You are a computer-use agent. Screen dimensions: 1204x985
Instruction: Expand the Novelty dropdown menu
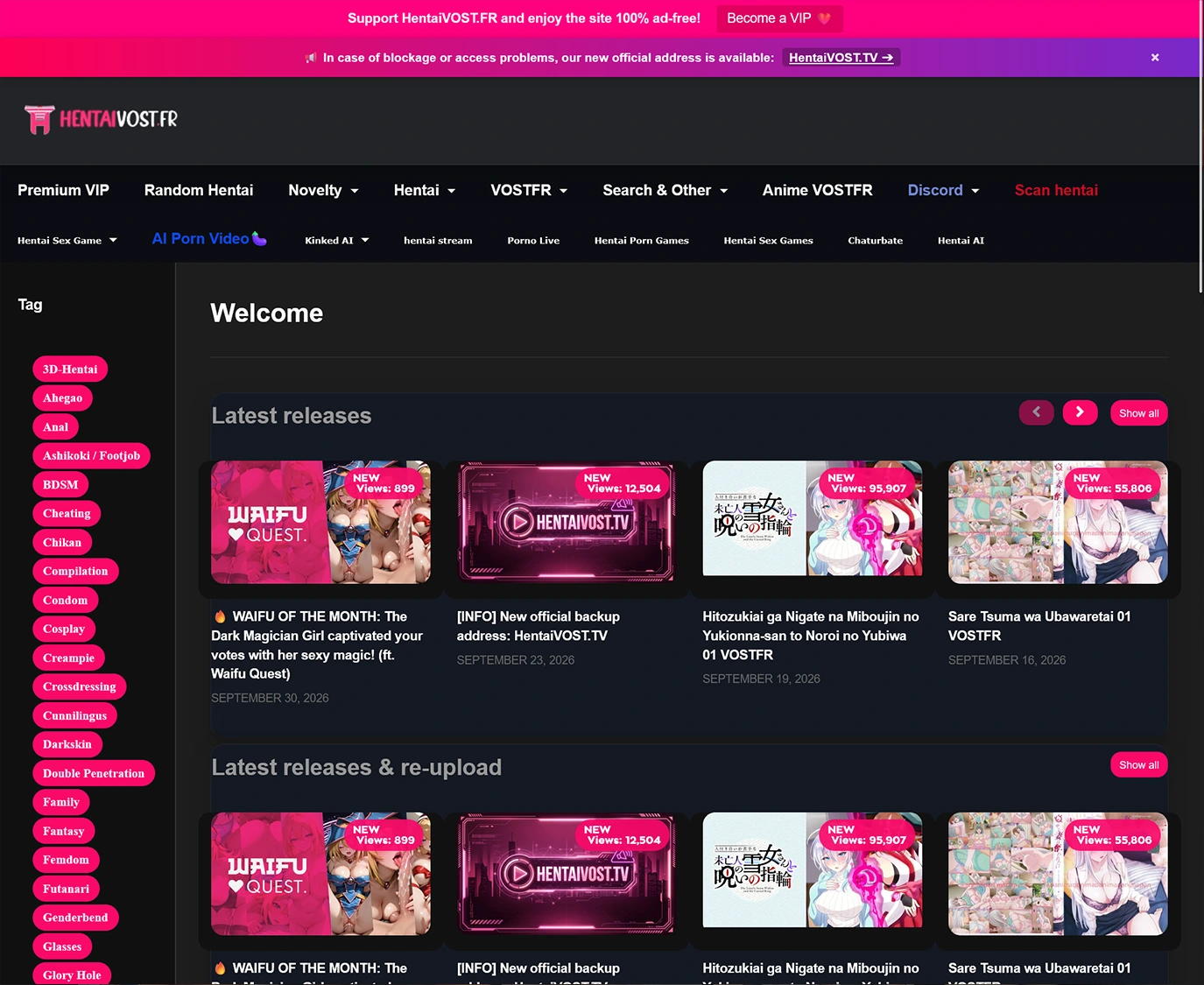(324, 191)
